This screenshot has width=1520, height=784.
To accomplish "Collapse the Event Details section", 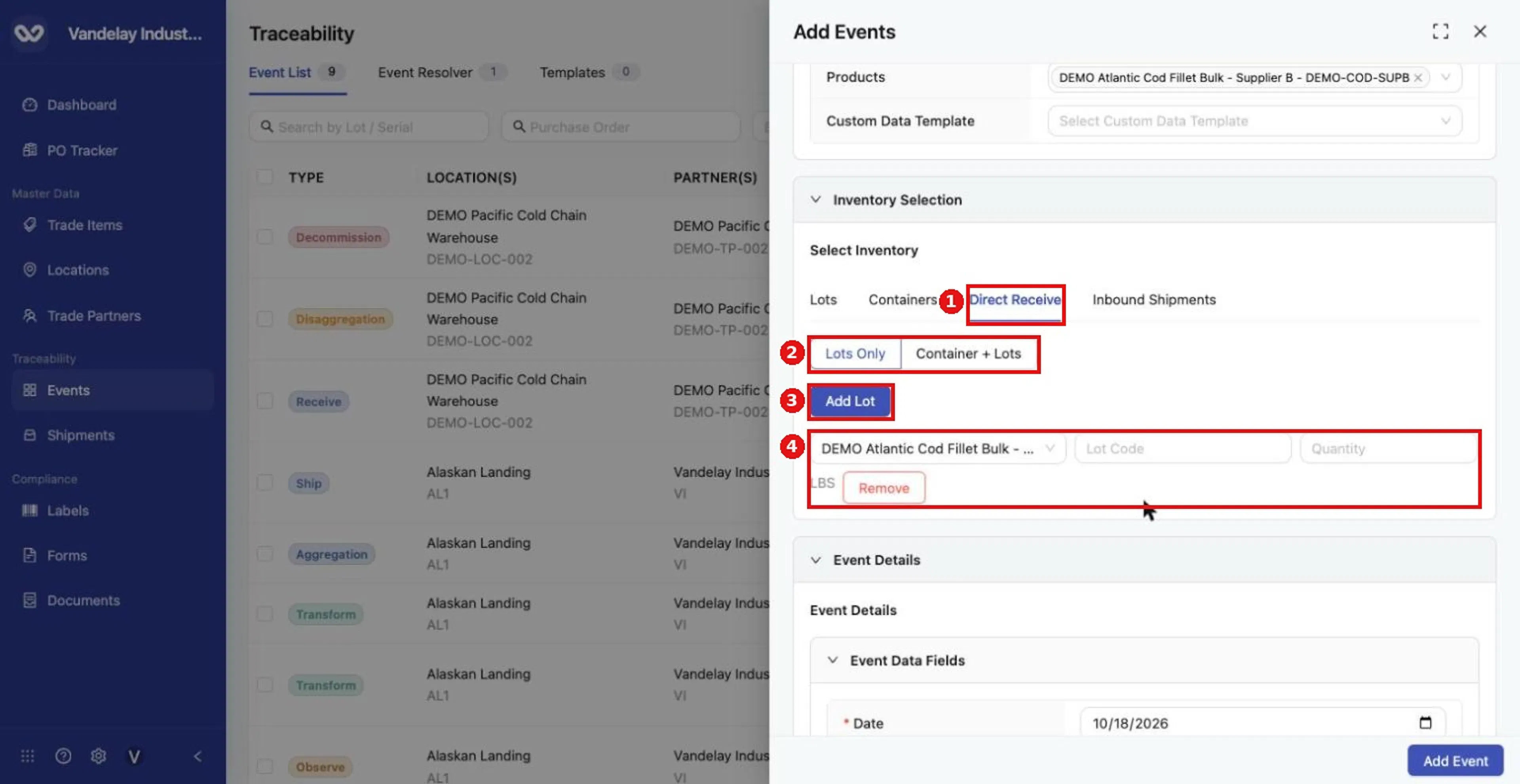I will [815, 560].
